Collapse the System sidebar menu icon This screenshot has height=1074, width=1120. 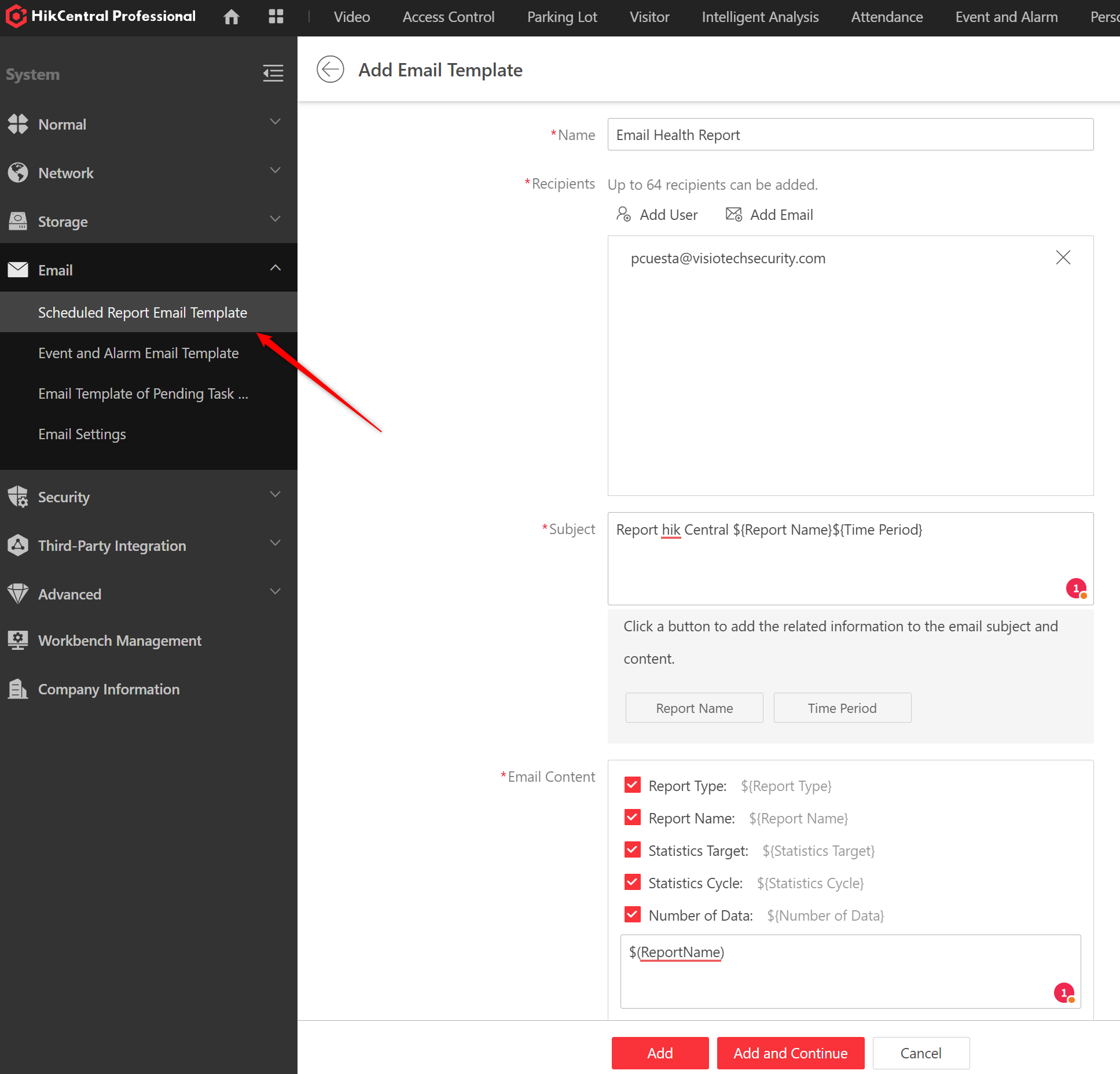(273, 73)
